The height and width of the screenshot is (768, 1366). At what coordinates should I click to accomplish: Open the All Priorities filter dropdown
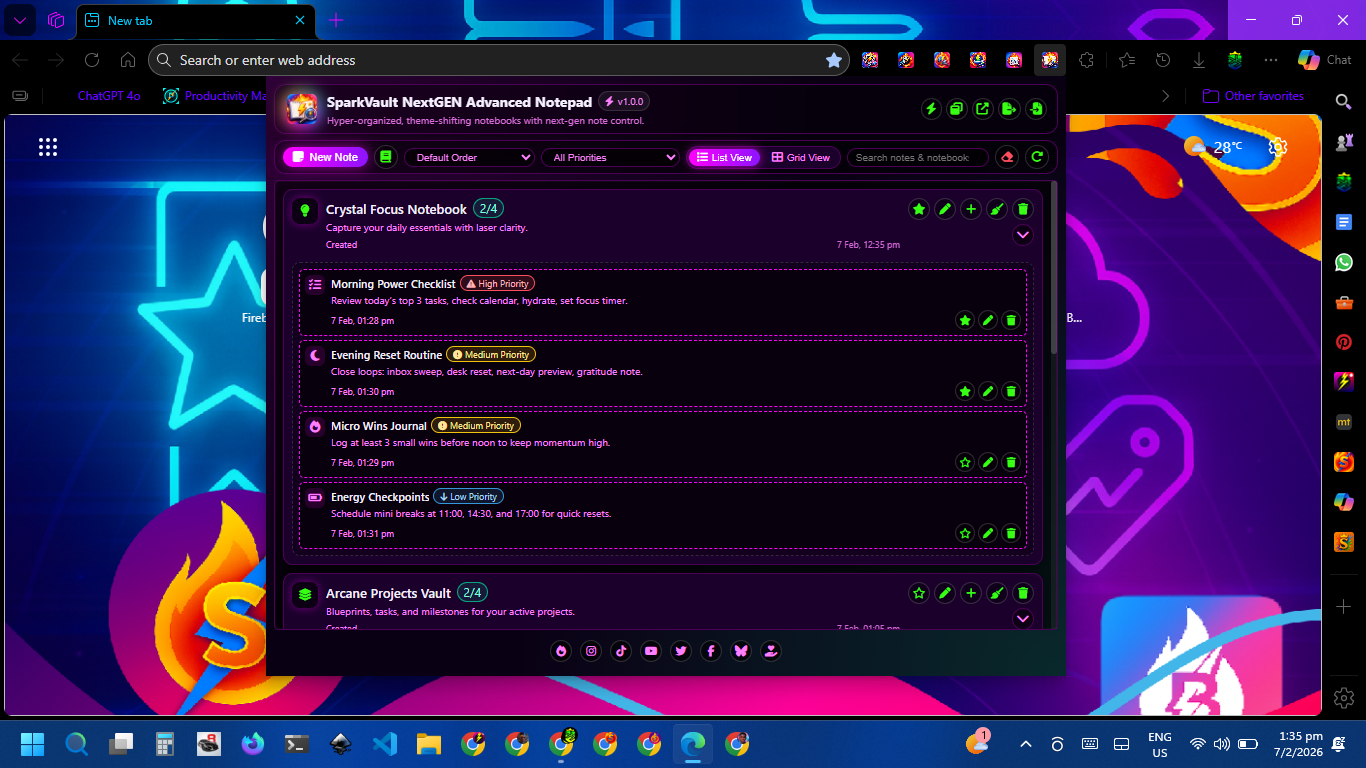609,157
